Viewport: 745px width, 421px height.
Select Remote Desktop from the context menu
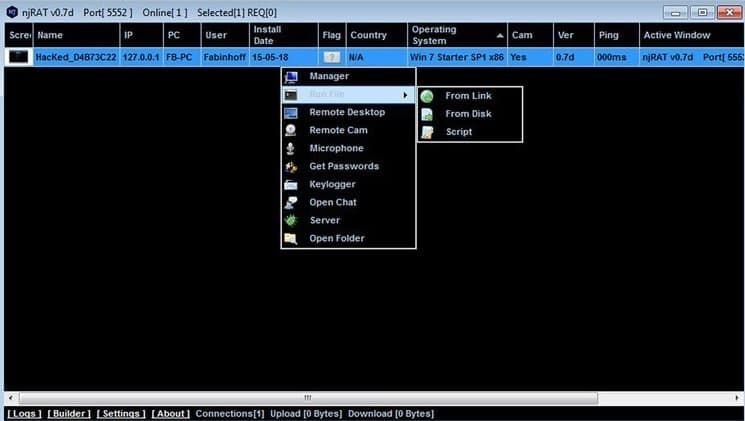click(348, 112)
